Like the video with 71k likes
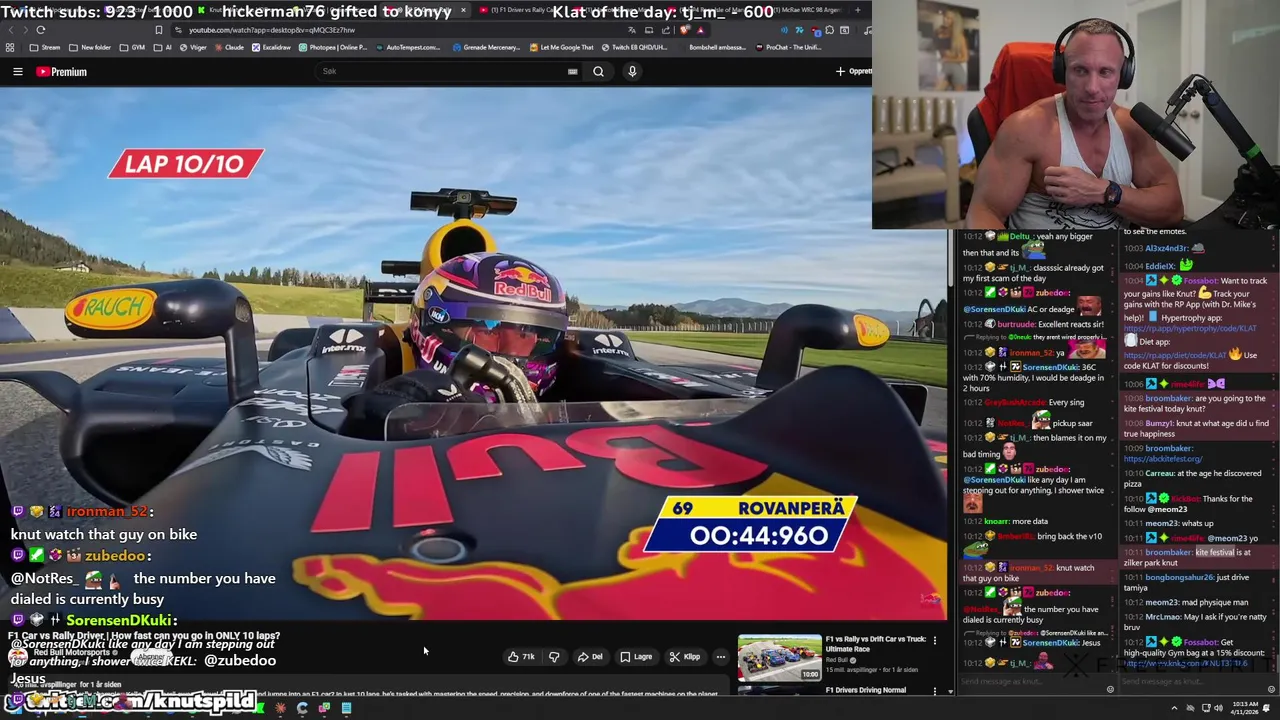The height and width of the screenshot is (720, 1280). tap(521, 657)
